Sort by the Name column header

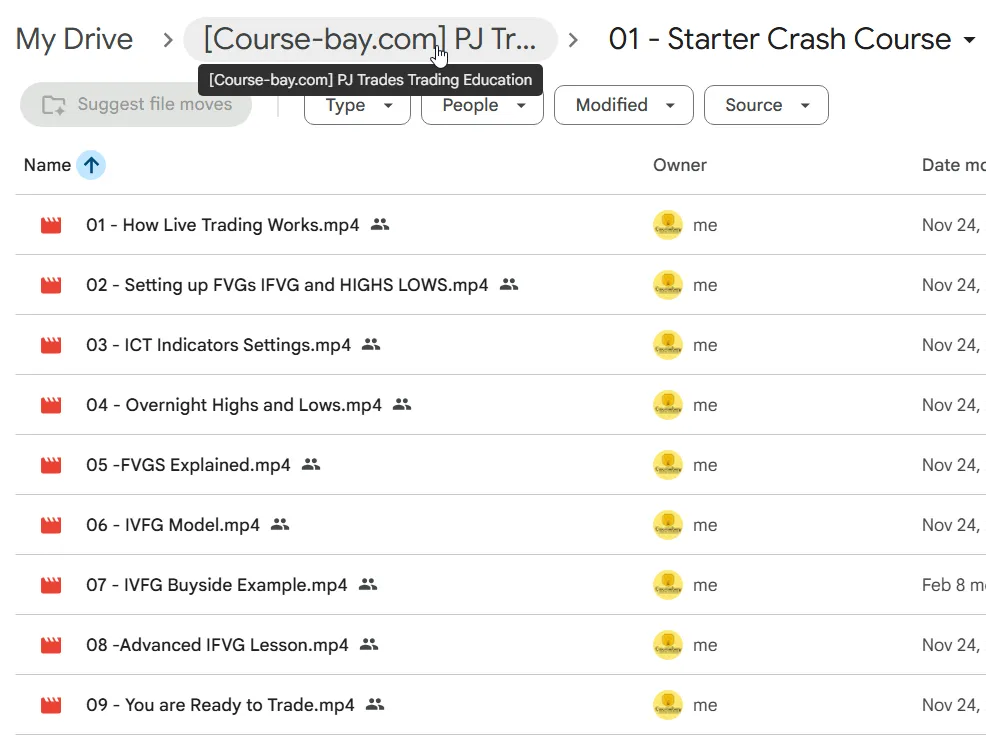(x=47, y=165)
